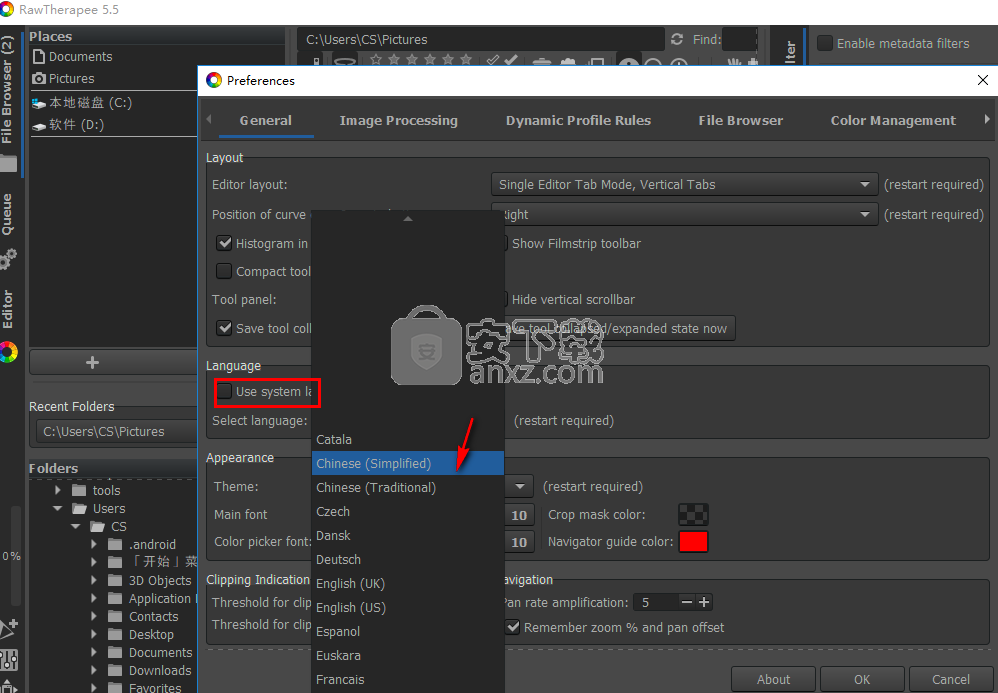Click the About button

tap(773, 679)
